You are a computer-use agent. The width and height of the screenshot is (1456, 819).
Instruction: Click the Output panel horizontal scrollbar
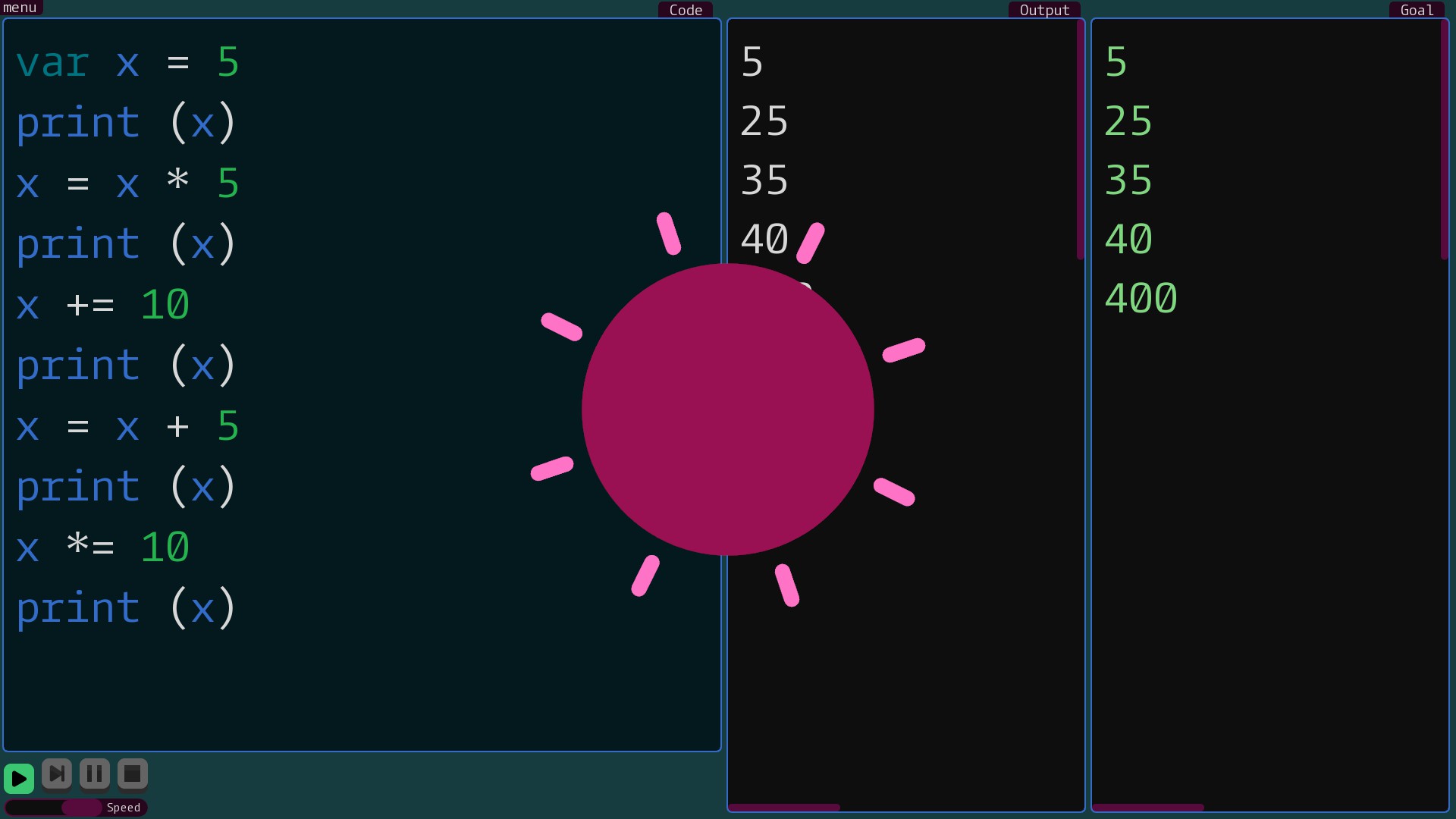(x=783, y=808)
